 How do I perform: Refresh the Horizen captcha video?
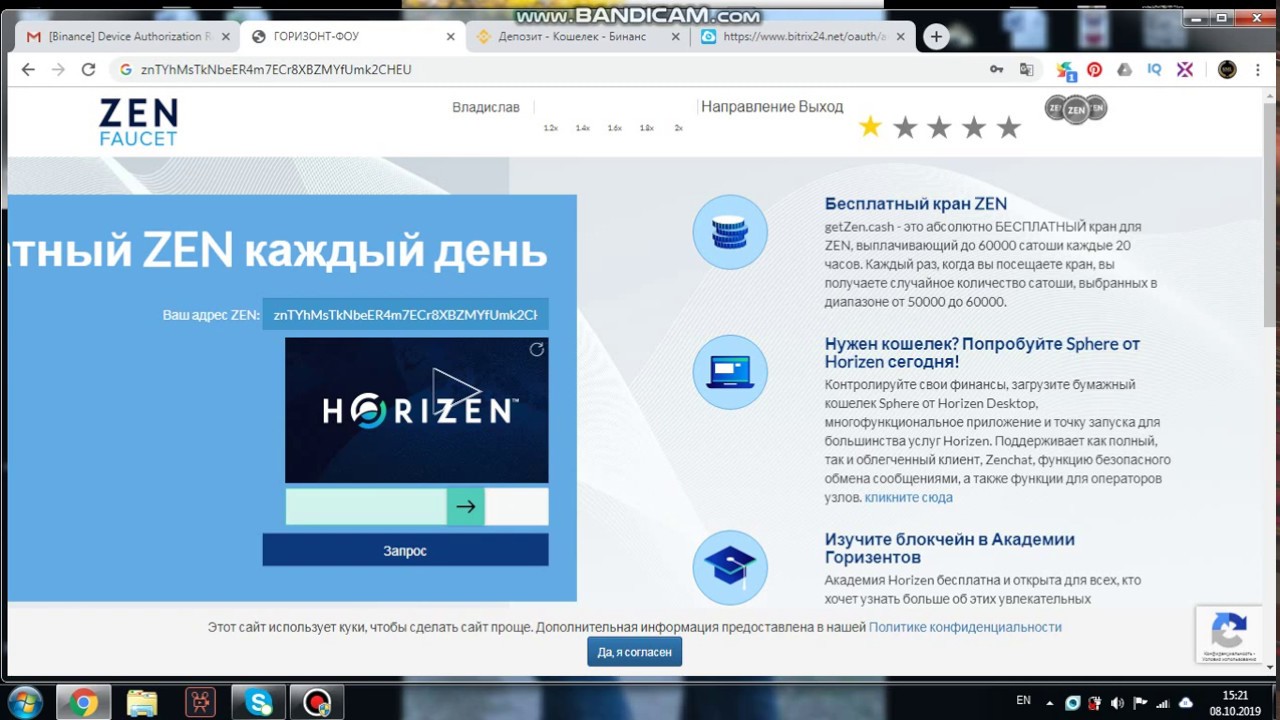(537, 349)
